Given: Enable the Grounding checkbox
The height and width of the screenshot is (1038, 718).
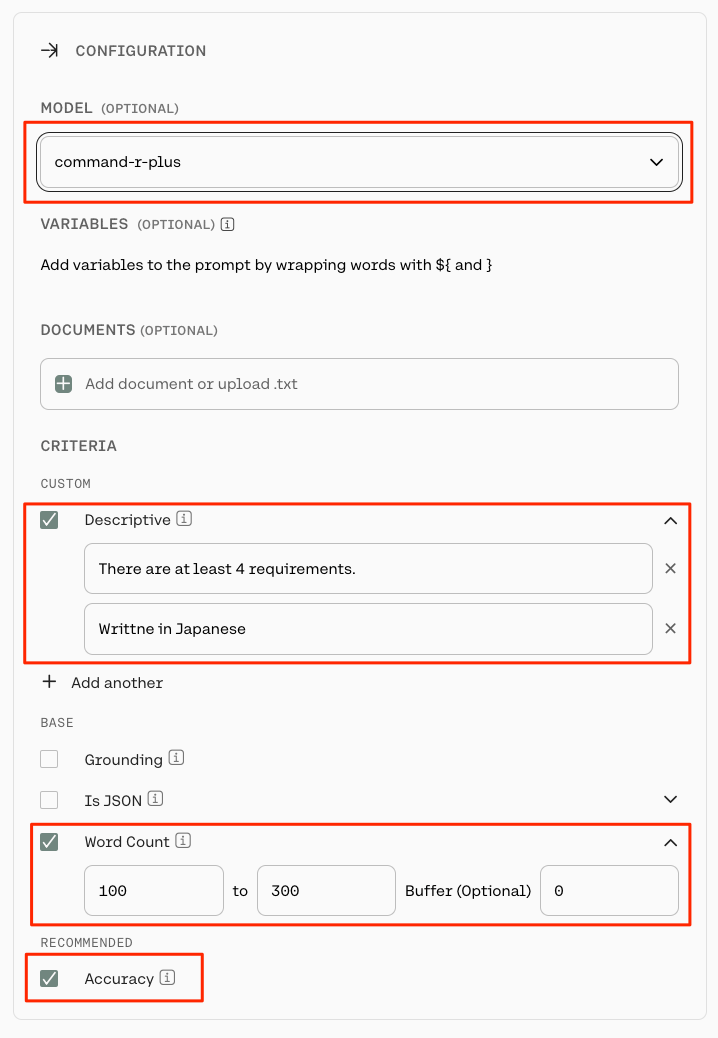Looking at the screenshot, I should [49, 759].
